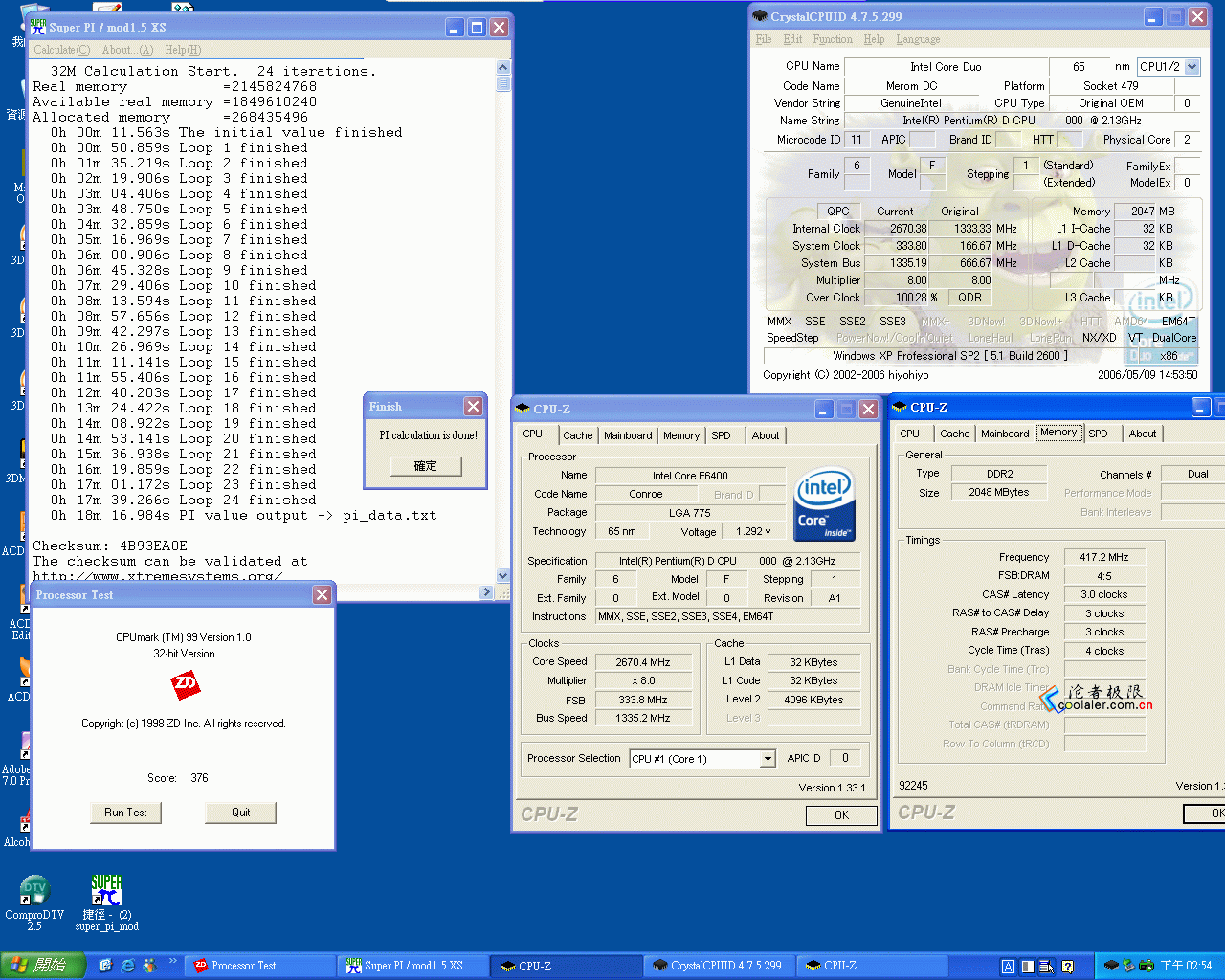Click the Score value 376 in Processor Test
This screenshot has width=1225, height=980.
199,778
